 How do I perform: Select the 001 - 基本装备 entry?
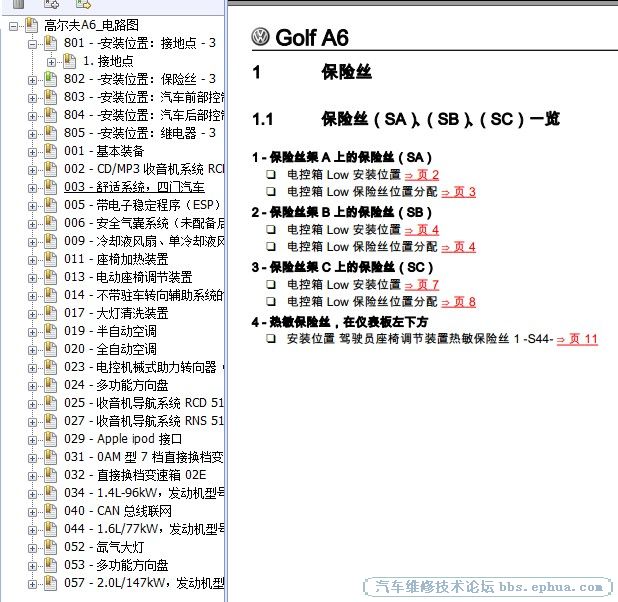click(x=104, y=151)
